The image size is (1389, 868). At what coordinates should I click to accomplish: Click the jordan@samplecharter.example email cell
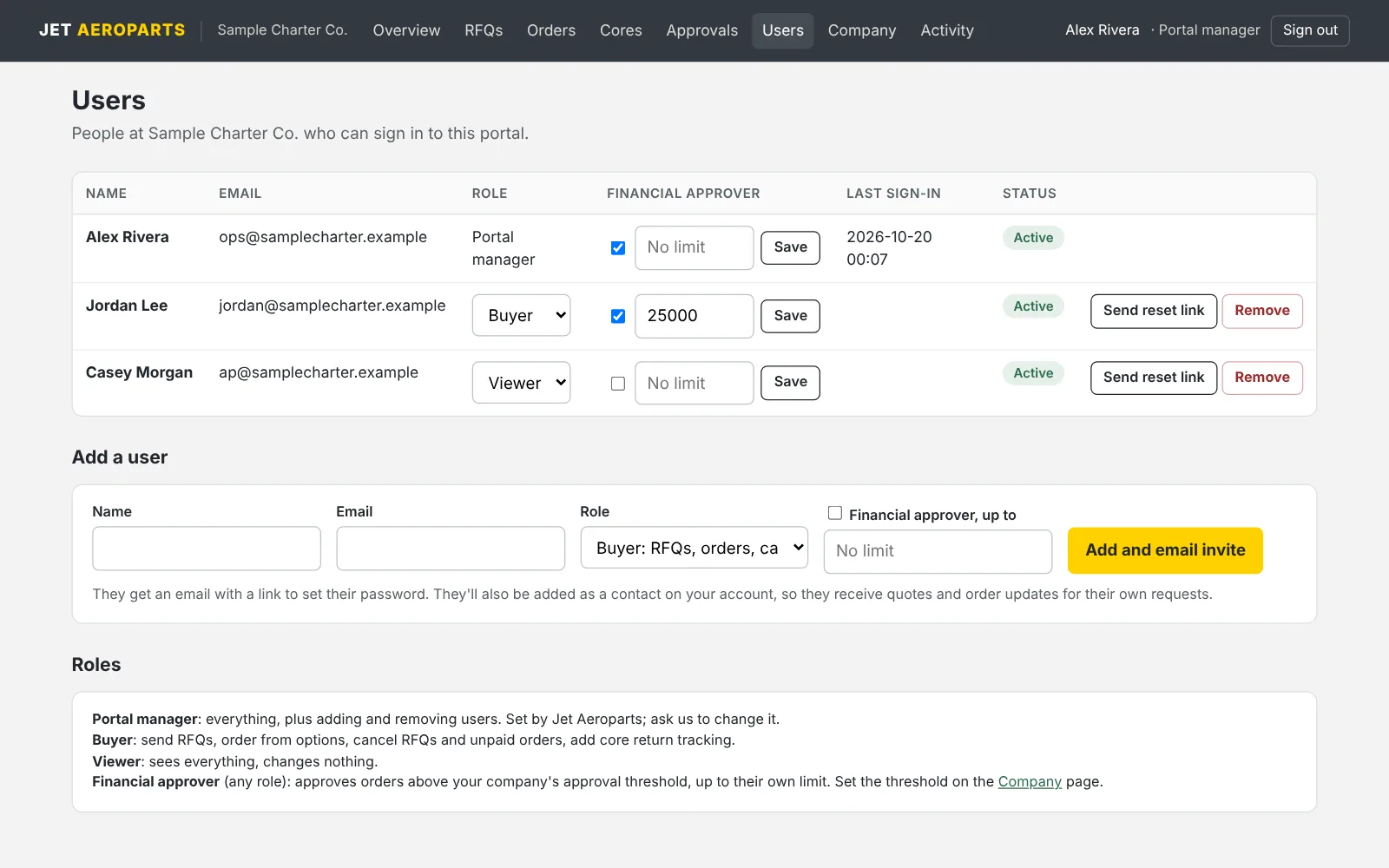[332, 306]
